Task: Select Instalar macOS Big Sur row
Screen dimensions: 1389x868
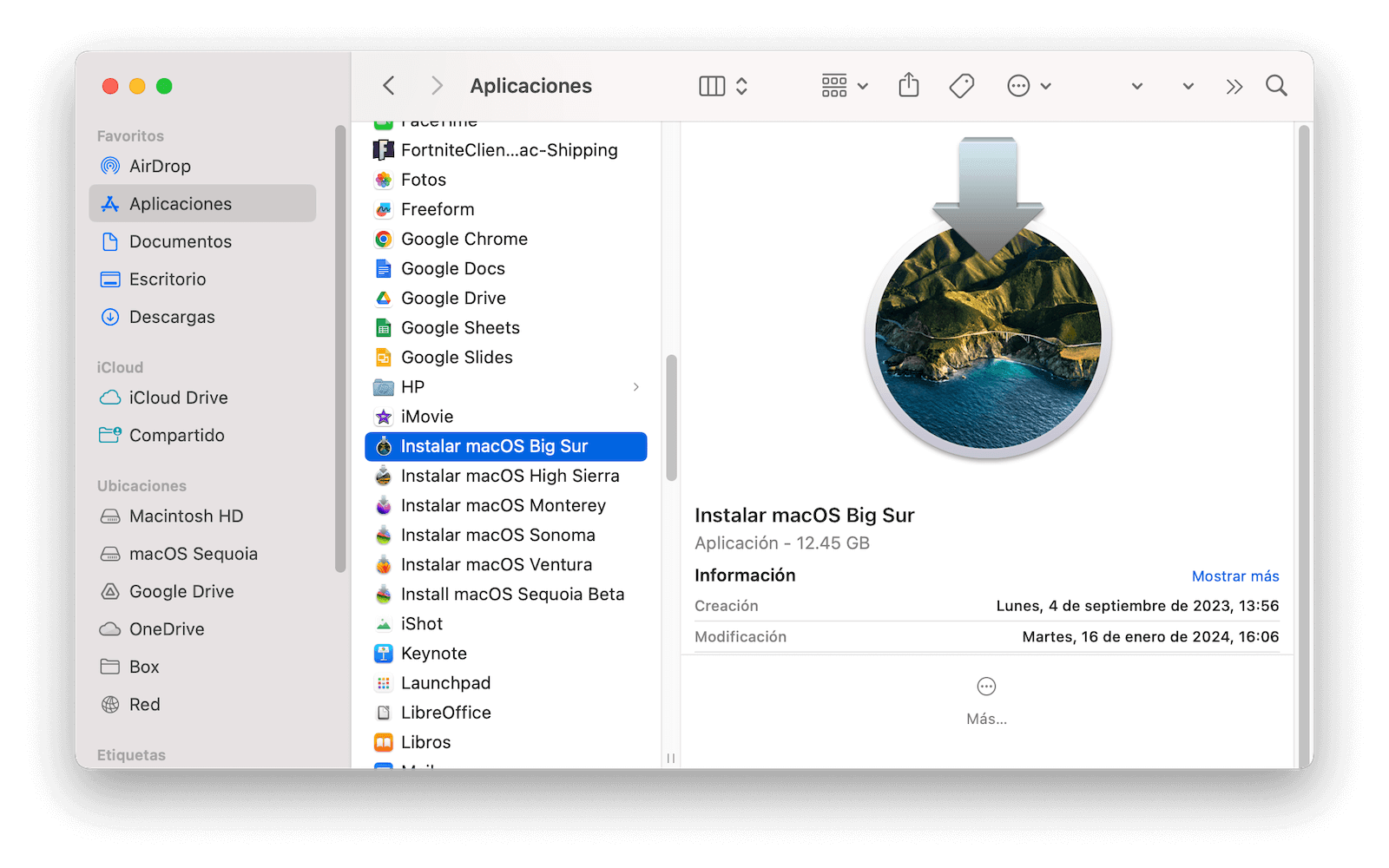Action: 506,446
